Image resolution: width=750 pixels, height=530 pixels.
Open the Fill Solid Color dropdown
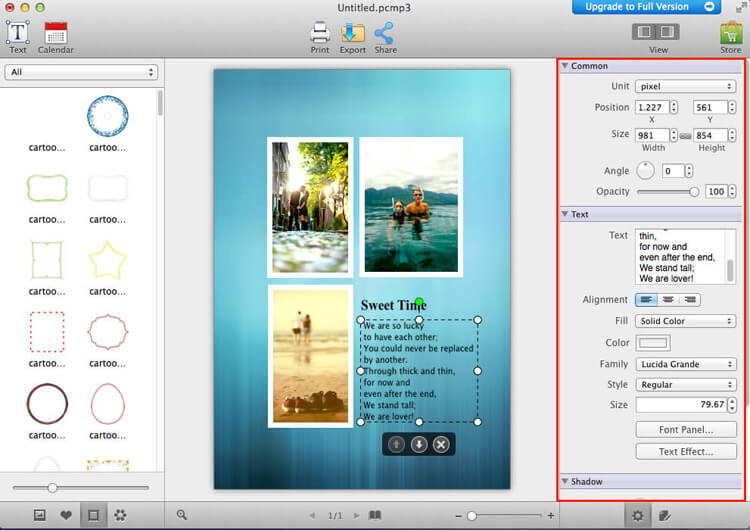(685, 321)
